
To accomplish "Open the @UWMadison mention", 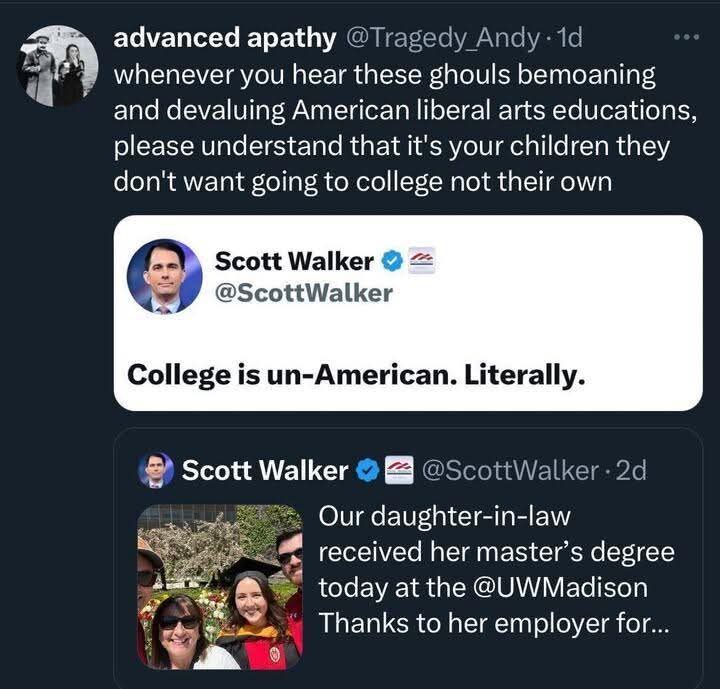I will [560, 587].
